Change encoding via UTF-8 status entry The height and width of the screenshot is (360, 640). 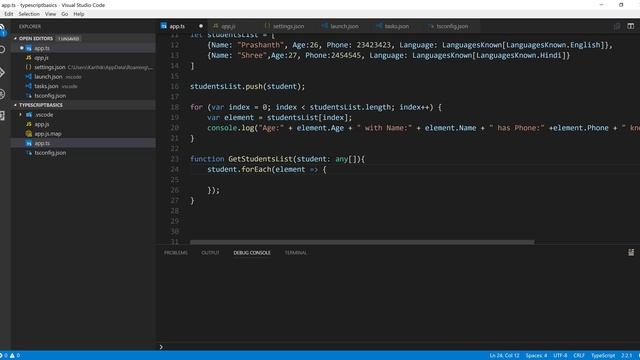click(x=560, y=356)
